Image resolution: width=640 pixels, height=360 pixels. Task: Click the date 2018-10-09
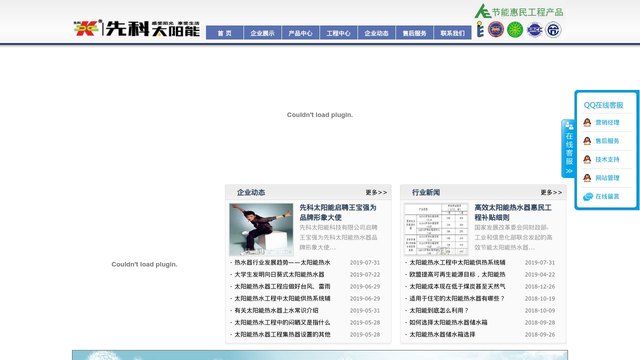tap(540, 310)
